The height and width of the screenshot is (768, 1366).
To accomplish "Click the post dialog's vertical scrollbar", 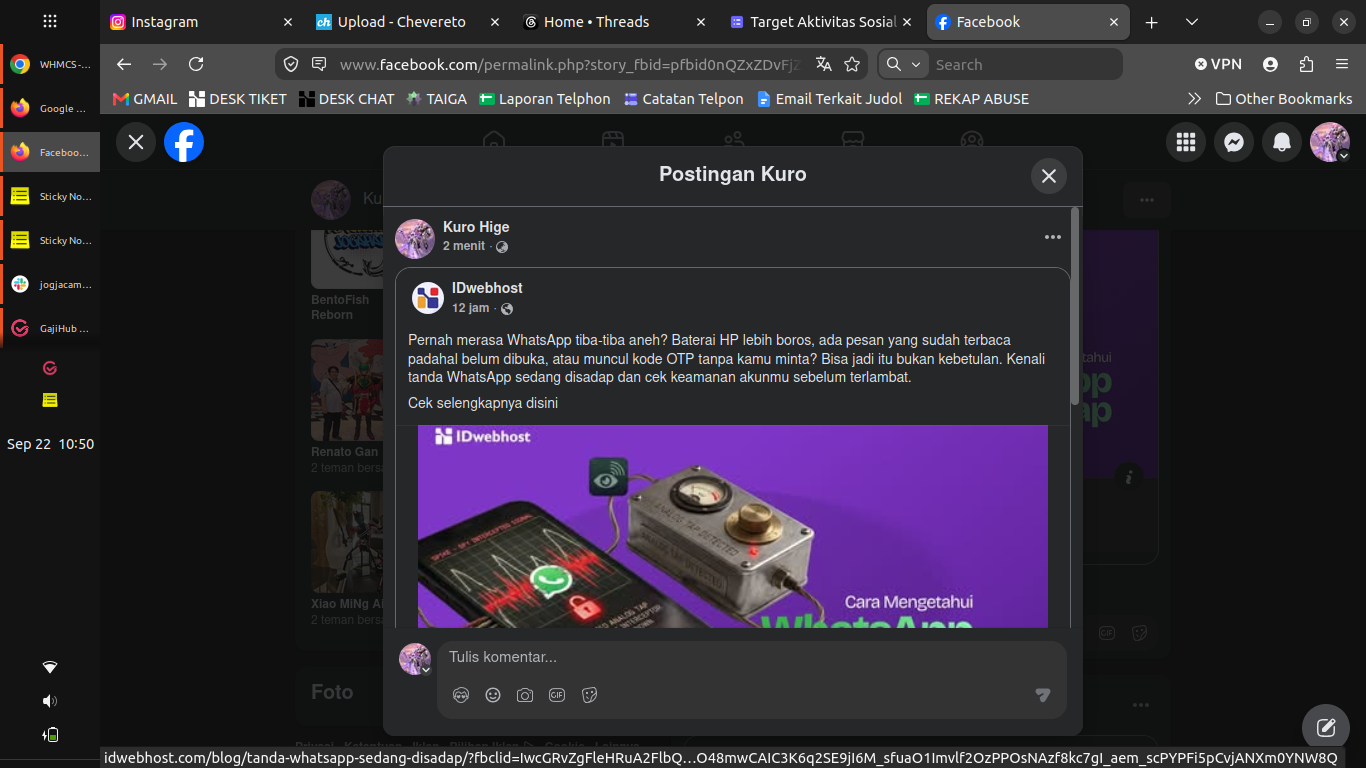I will (1075, 306).
